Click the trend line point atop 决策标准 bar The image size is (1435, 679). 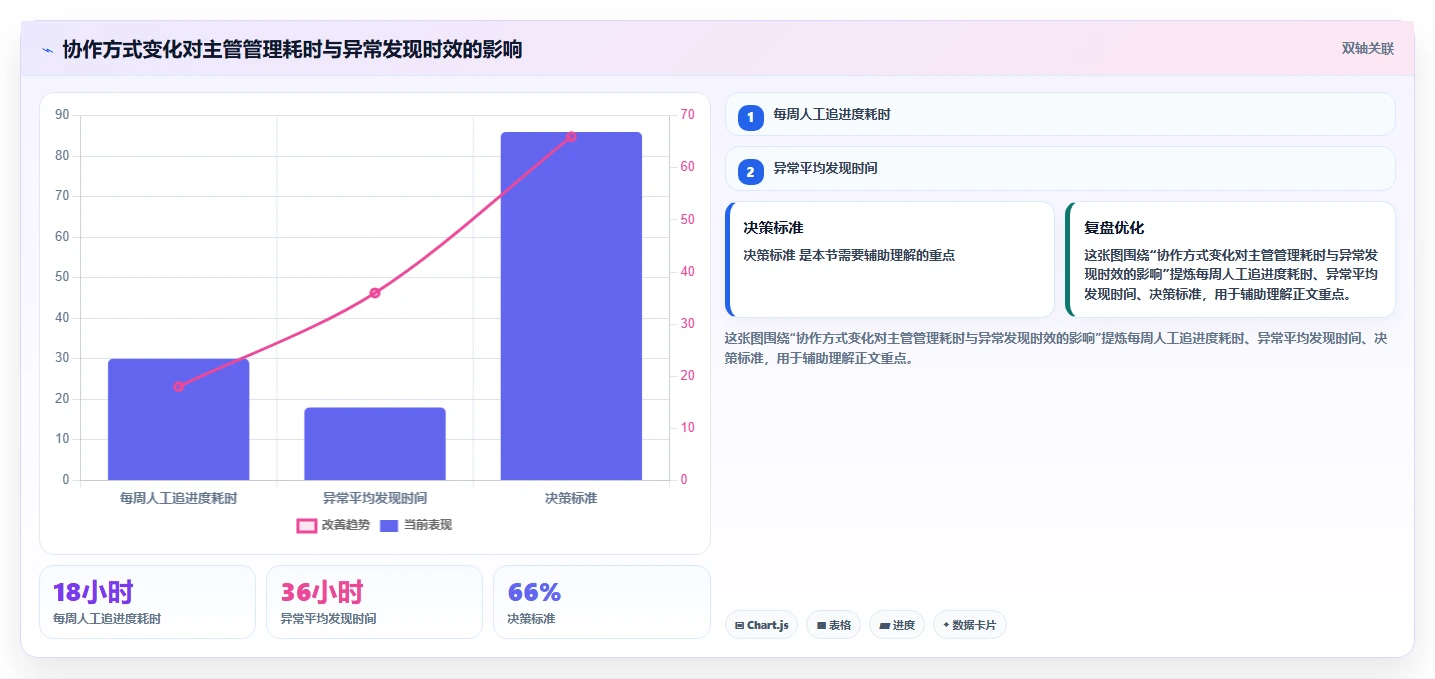[x=571, y=137]
